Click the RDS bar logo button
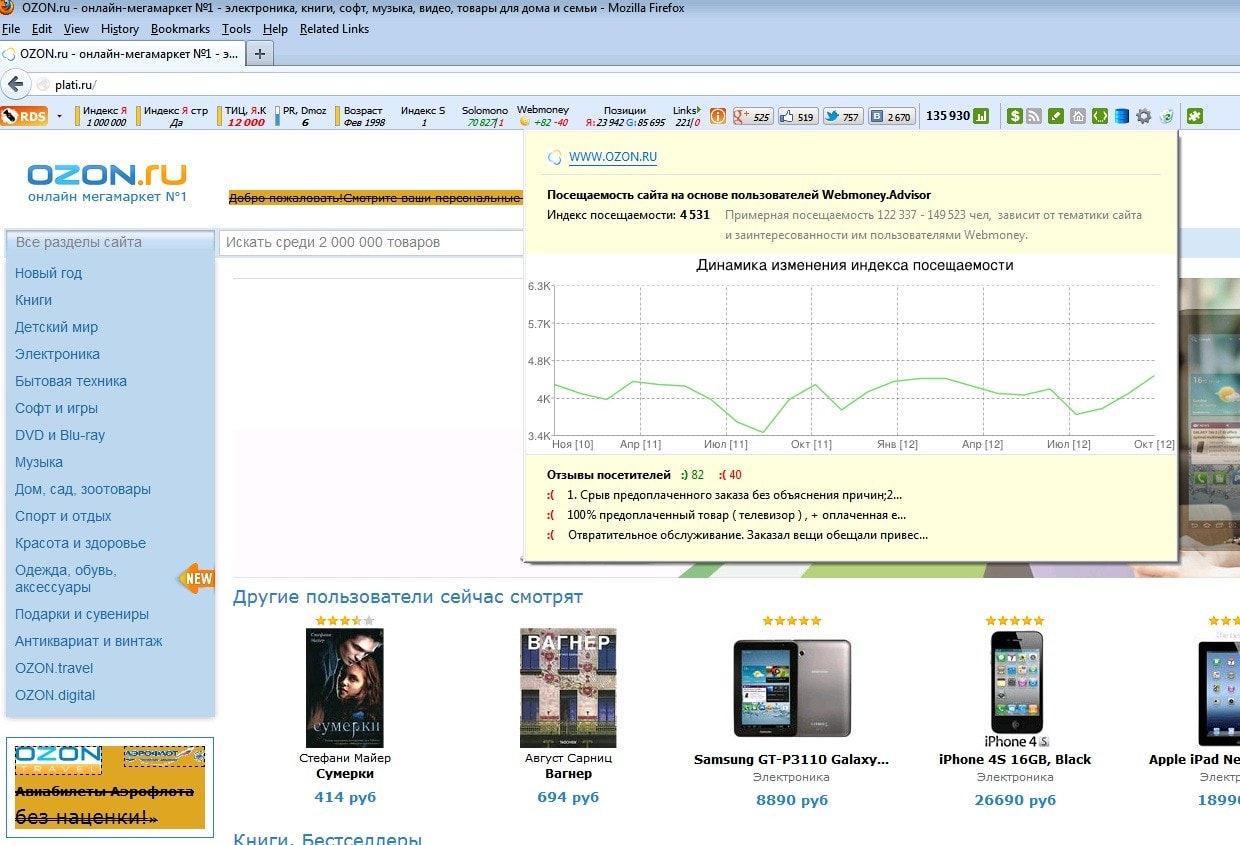Image resolution: width=1240 pixels, height=845 pixels. click(x=24, y=116)
